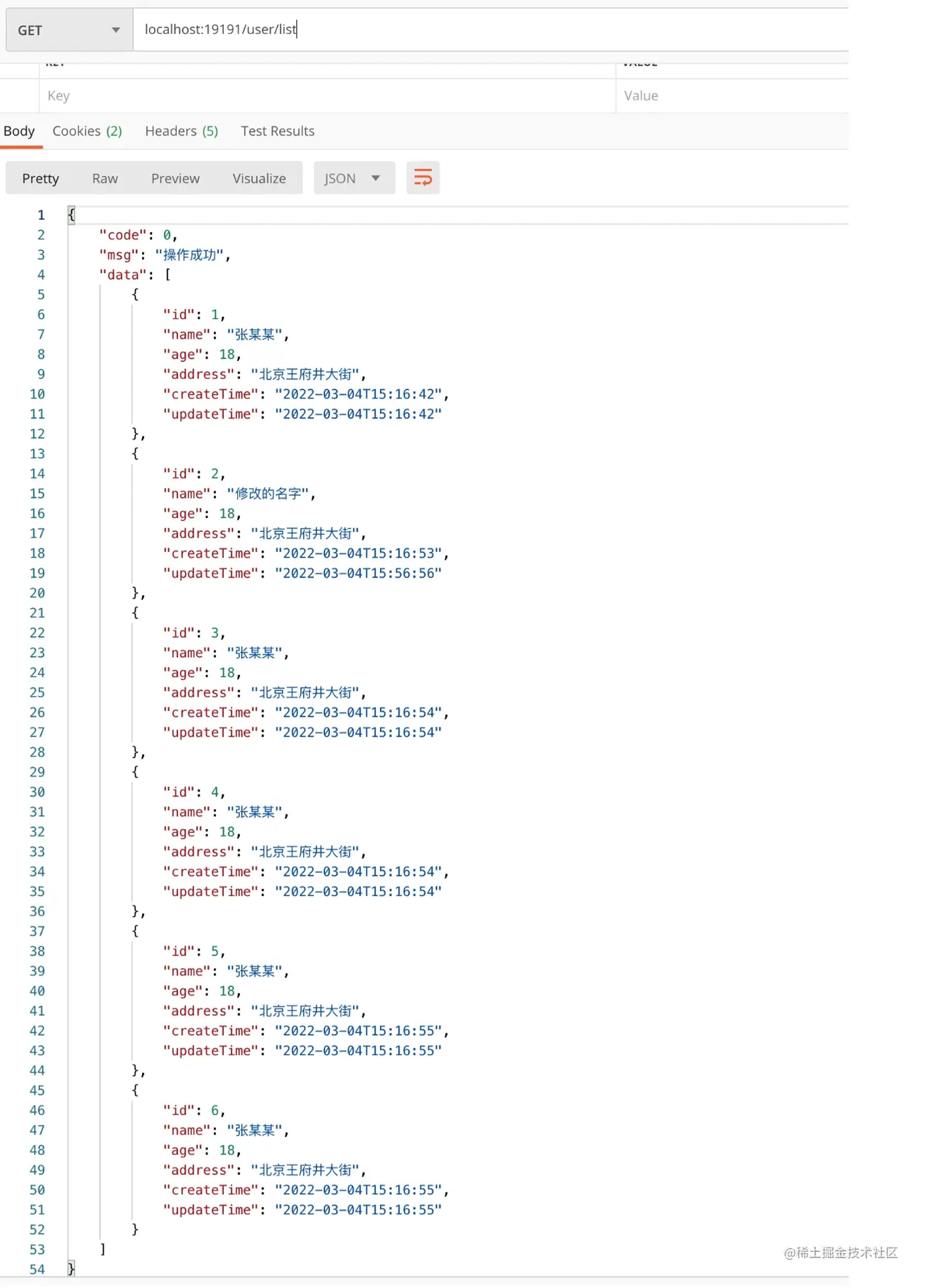
Task: Open the Test Results tab
Action: coord(278,131)
